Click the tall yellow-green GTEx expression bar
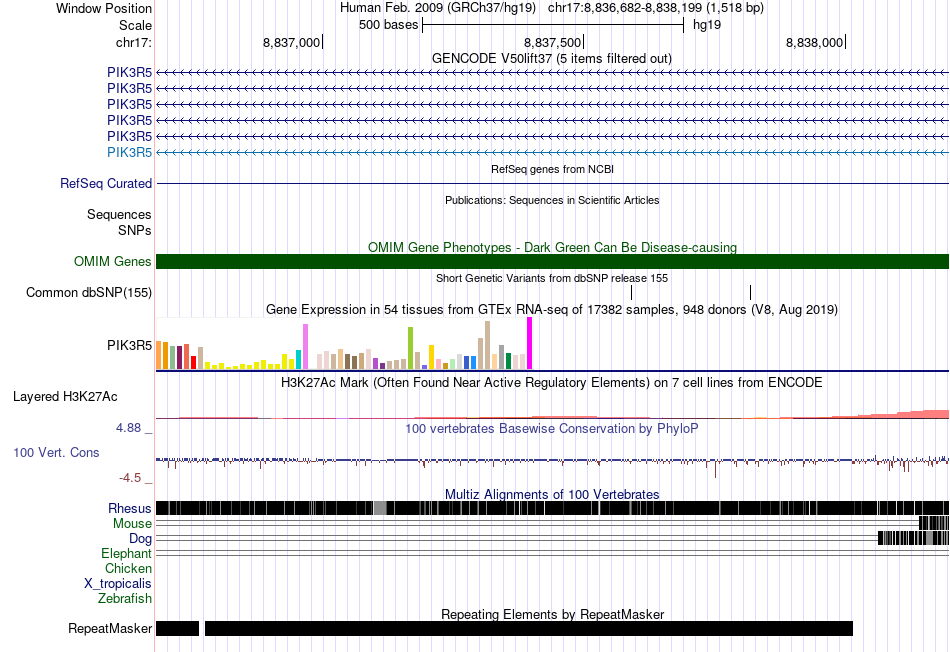 [411, 348]
